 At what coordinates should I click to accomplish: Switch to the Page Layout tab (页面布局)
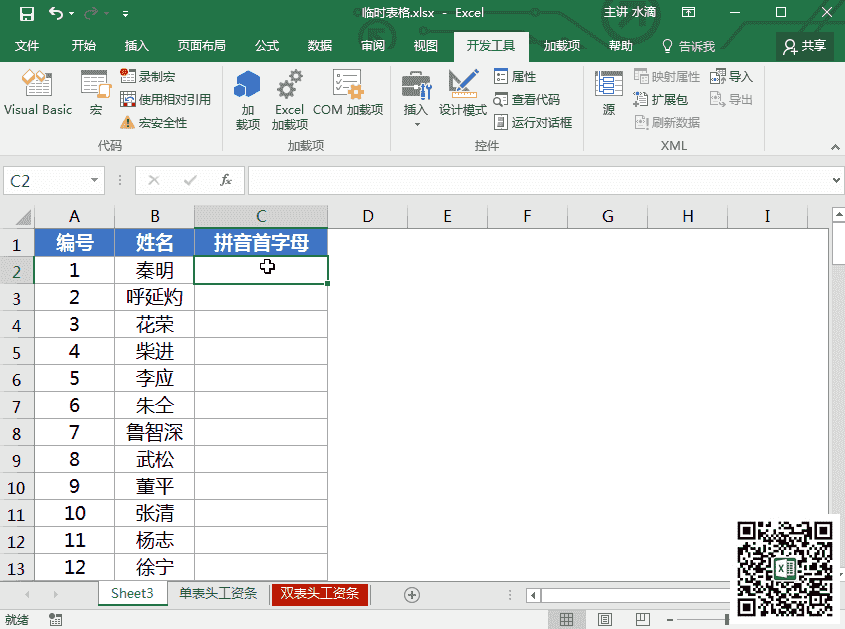(202, 46)
